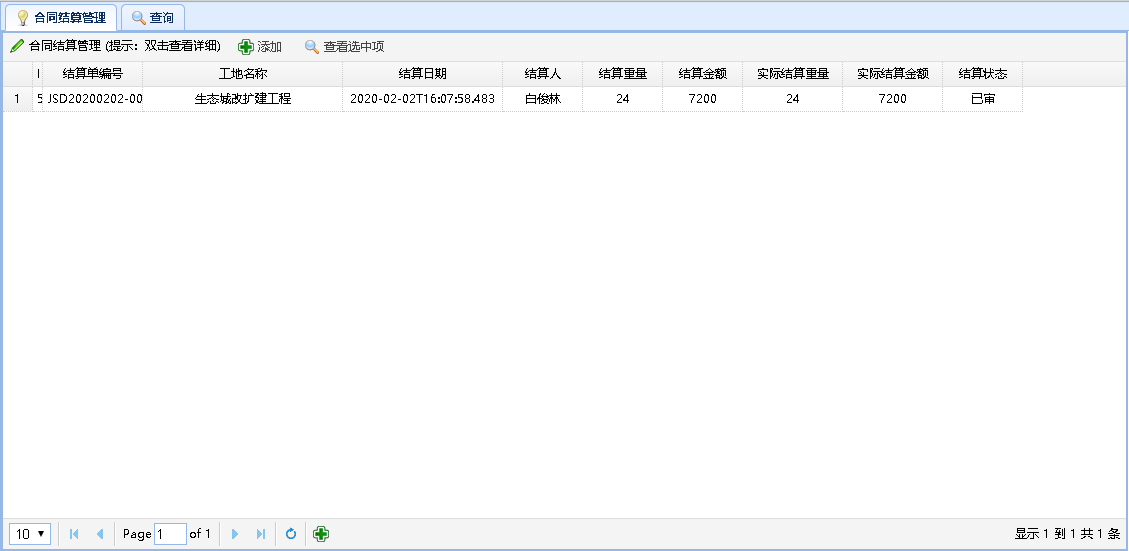
Task: Select cell JSD20200202-00
Action: (x=93, y=99)
